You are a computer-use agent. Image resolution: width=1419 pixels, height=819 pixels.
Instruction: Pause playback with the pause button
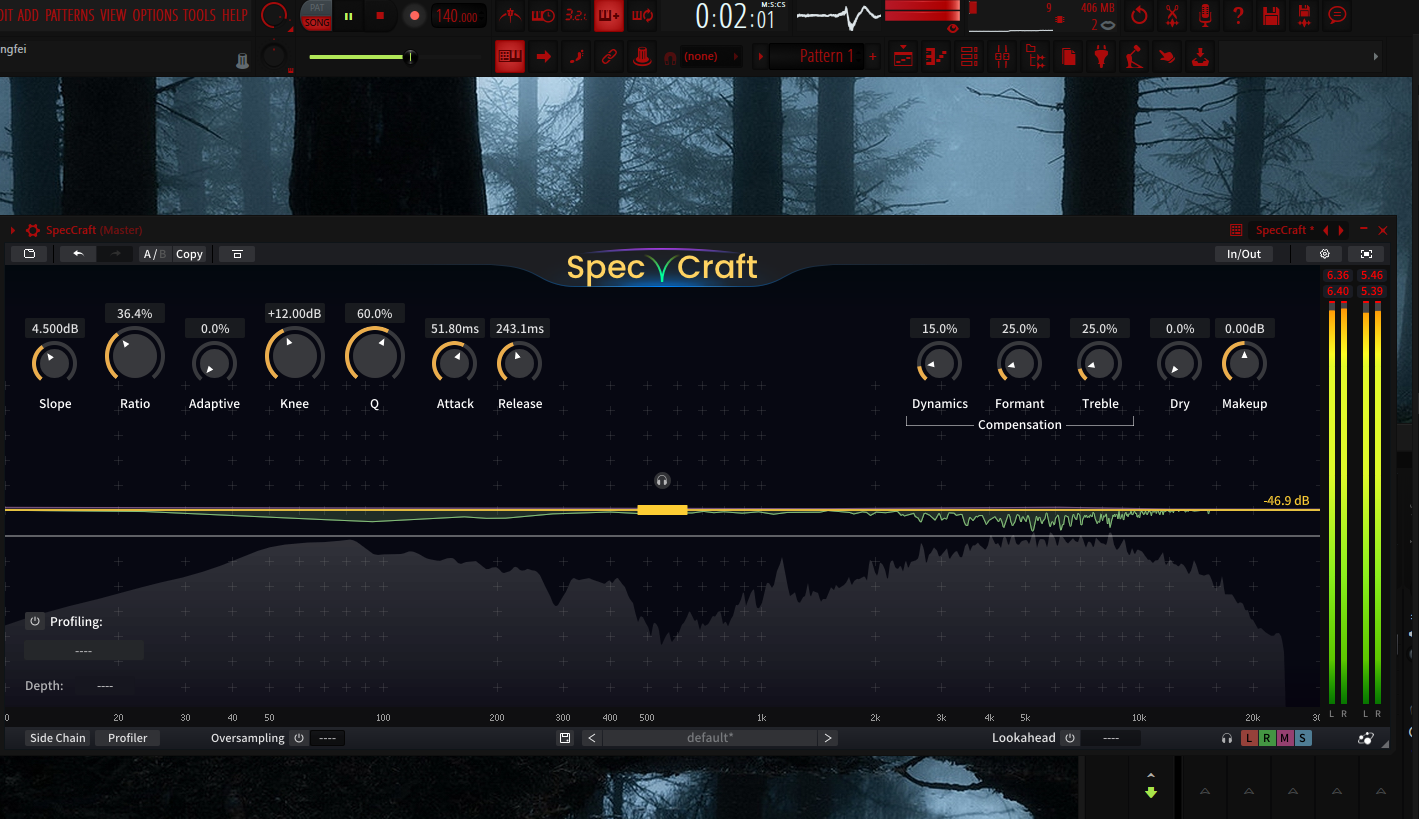pyautogui.click(x=349, y=16)
